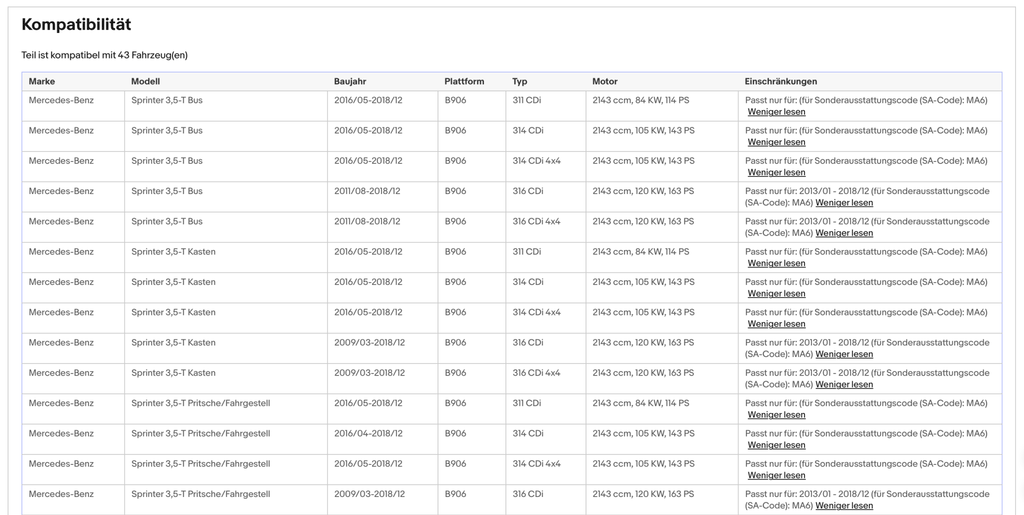Image resolution: width=1024 pixels, height=515 pixels.
Task: Click Weniger lesen for Kasten 311 CDi row
Action: (x=776, y=263)
